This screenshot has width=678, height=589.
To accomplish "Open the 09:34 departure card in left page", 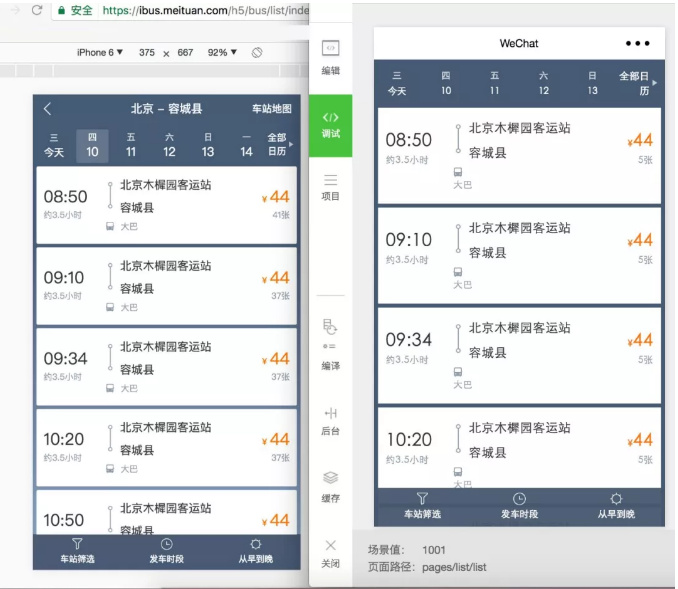I will (166, 367).
